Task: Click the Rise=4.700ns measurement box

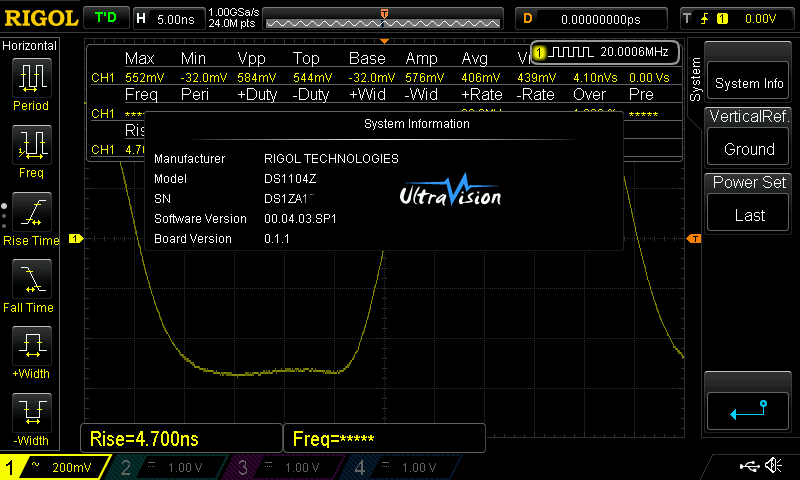Action: 181,438
